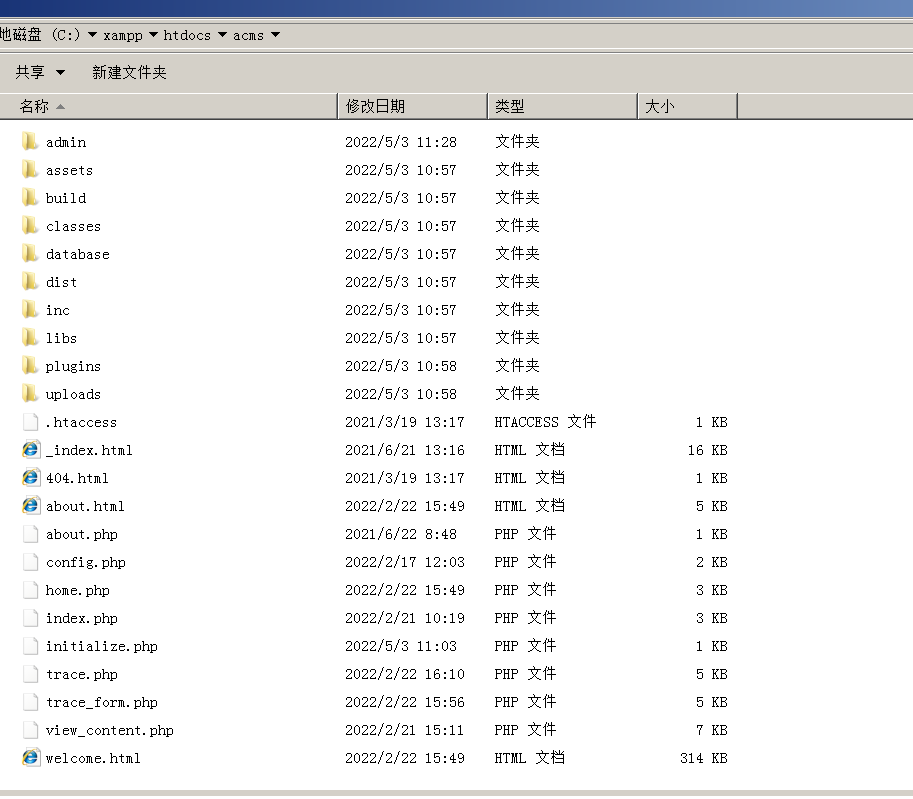Viewport: 913px width, 799px height.
Task: Click the 16 KB size value
Action: click(707, 450)
